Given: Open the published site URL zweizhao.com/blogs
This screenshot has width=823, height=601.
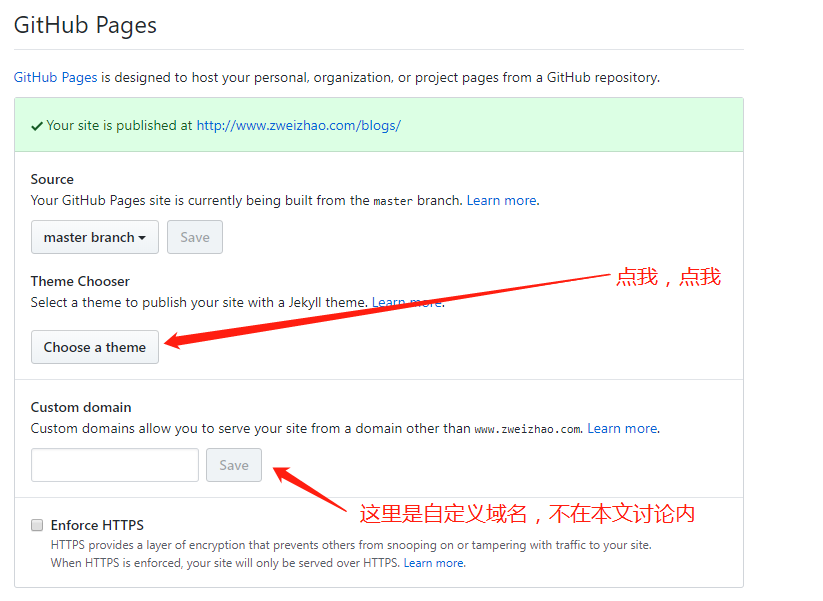Looking at the screenshot, I should pyautogui.click(x=299, y=125).
